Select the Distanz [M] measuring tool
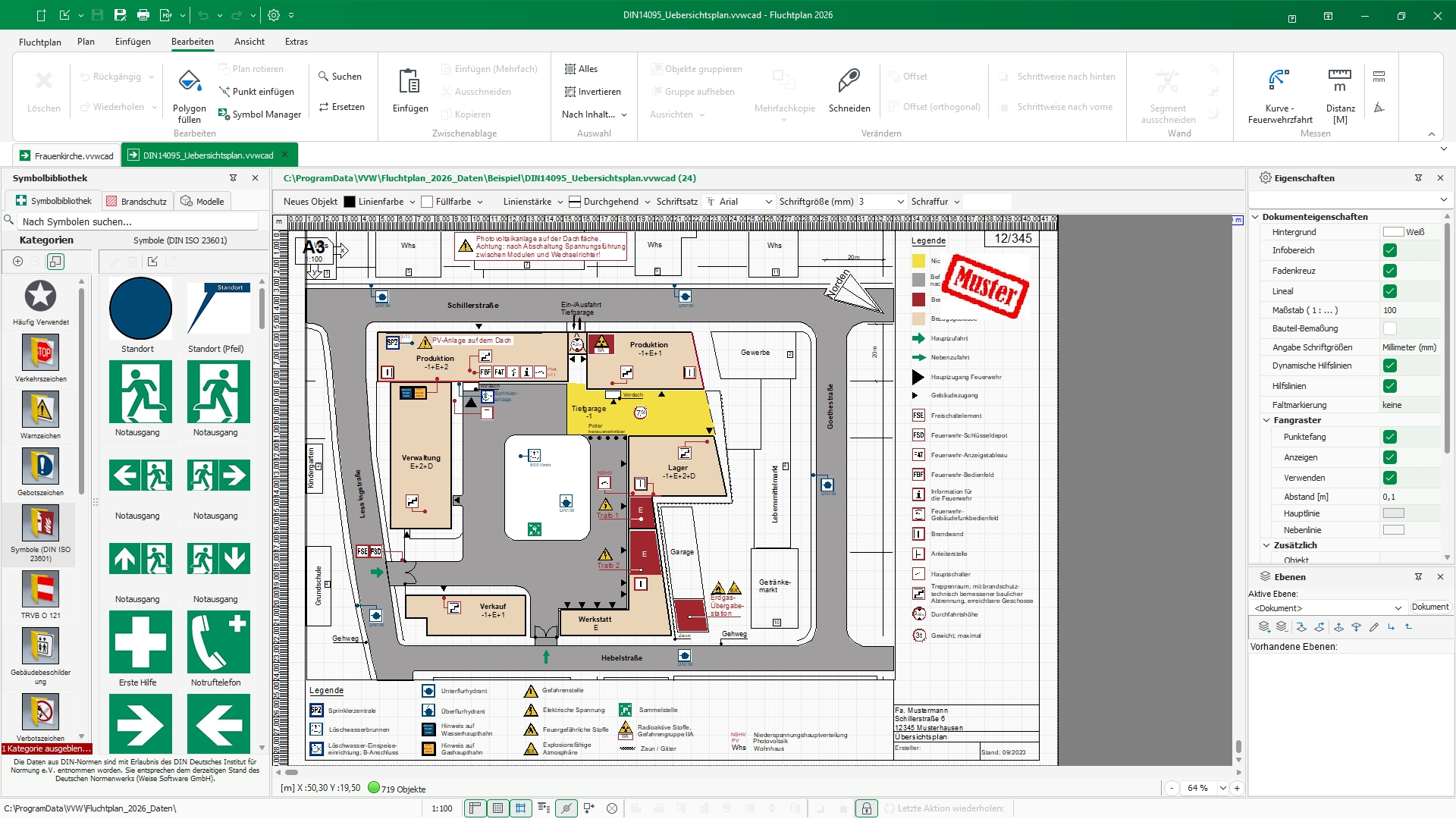Image resolution: width=1456 pixels, height=819 pixels. coord(1339,80)
